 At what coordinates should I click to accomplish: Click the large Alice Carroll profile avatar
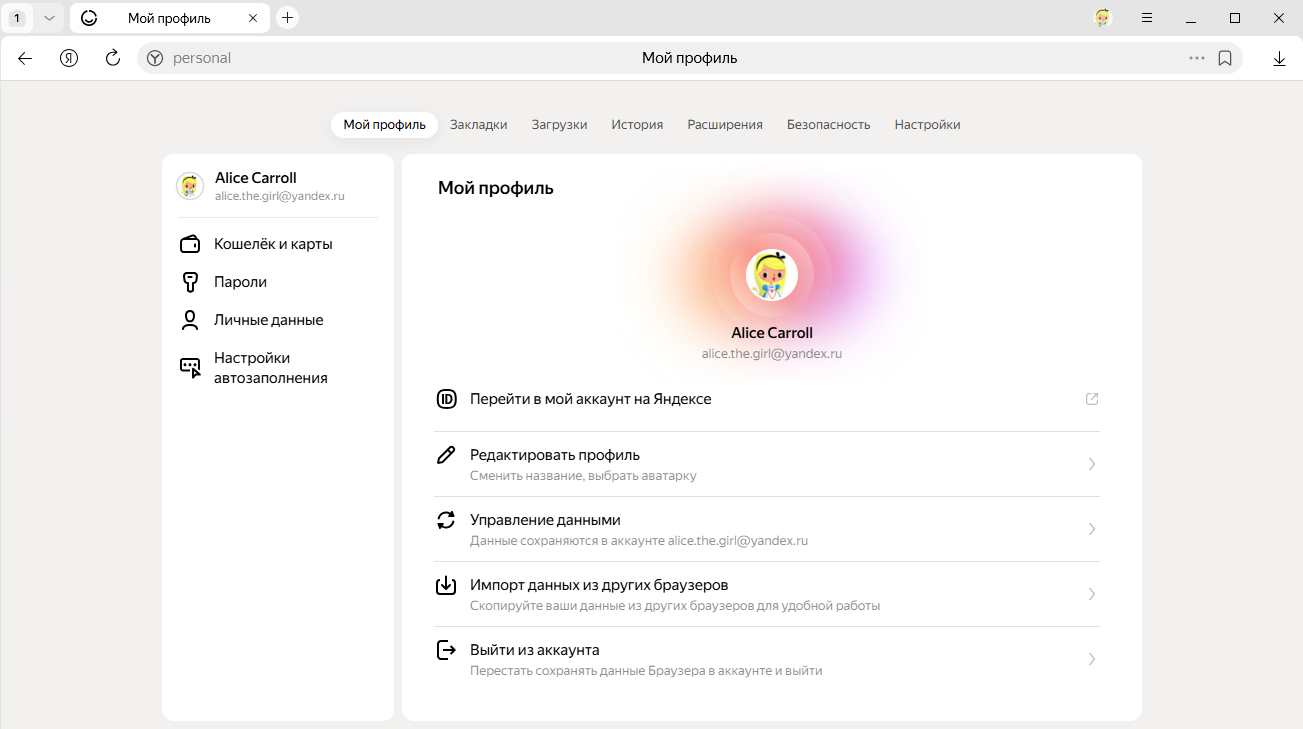coord(772,275)
